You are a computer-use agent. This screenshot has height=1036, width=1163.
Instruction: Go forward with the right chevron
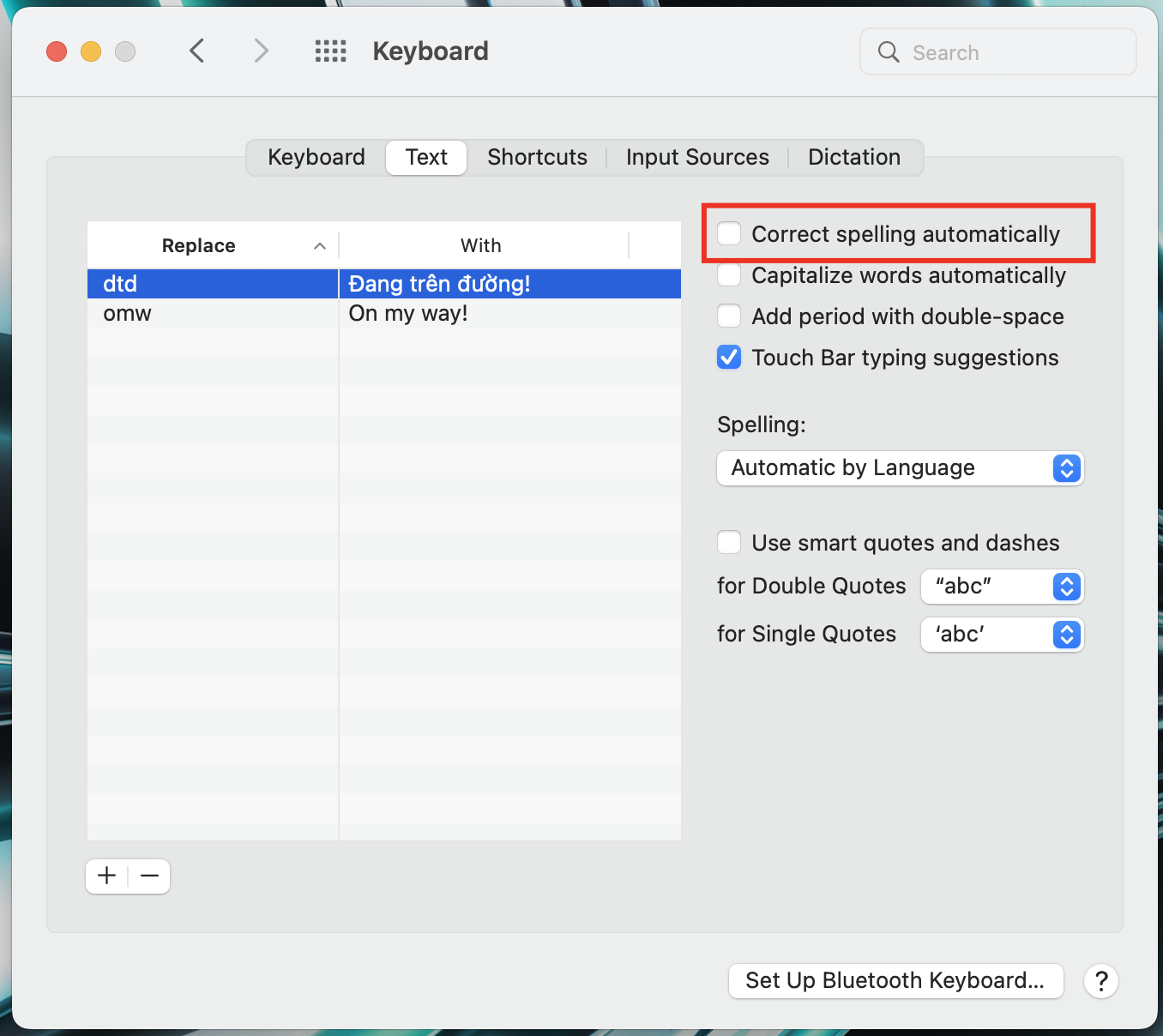pyautogui.click(x=262, y=51)
